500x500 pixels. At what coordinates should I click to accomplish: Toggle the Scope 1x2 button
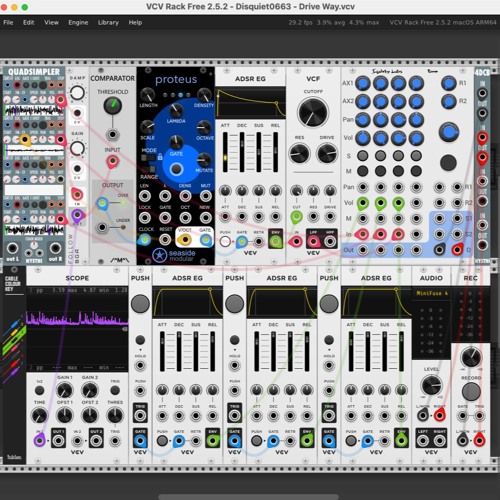(39, 390)
